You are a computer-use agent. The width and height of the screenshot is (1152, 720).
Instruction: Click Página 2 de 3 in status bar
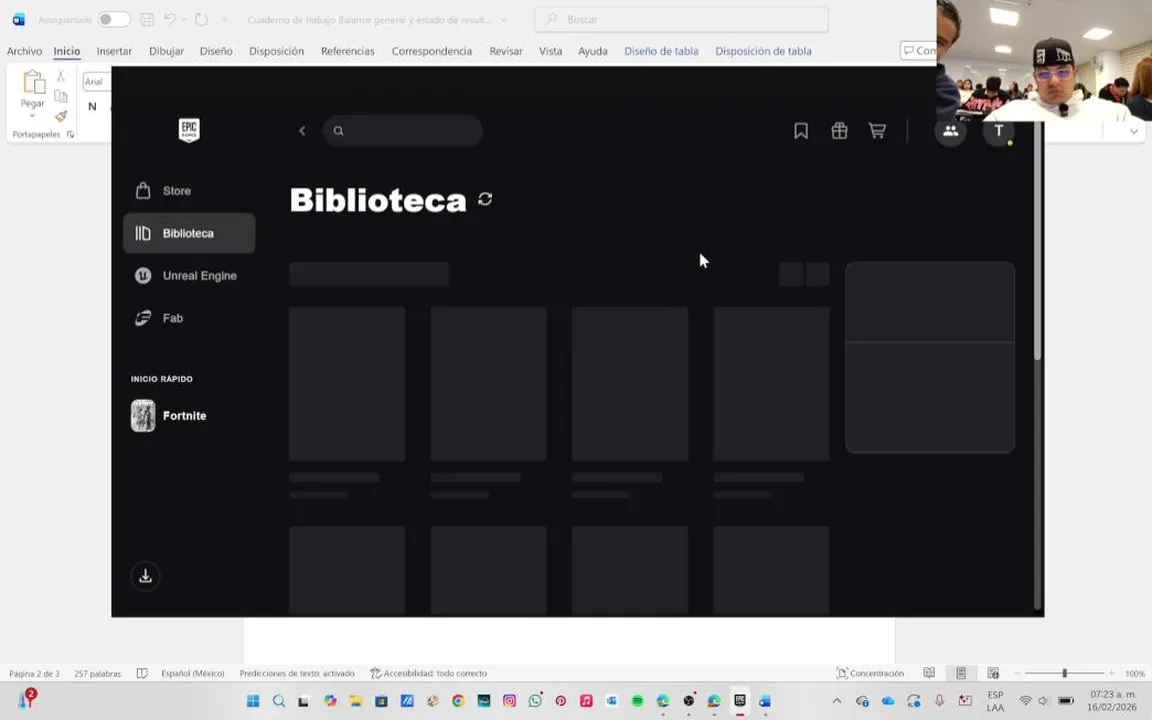point(34,673)
